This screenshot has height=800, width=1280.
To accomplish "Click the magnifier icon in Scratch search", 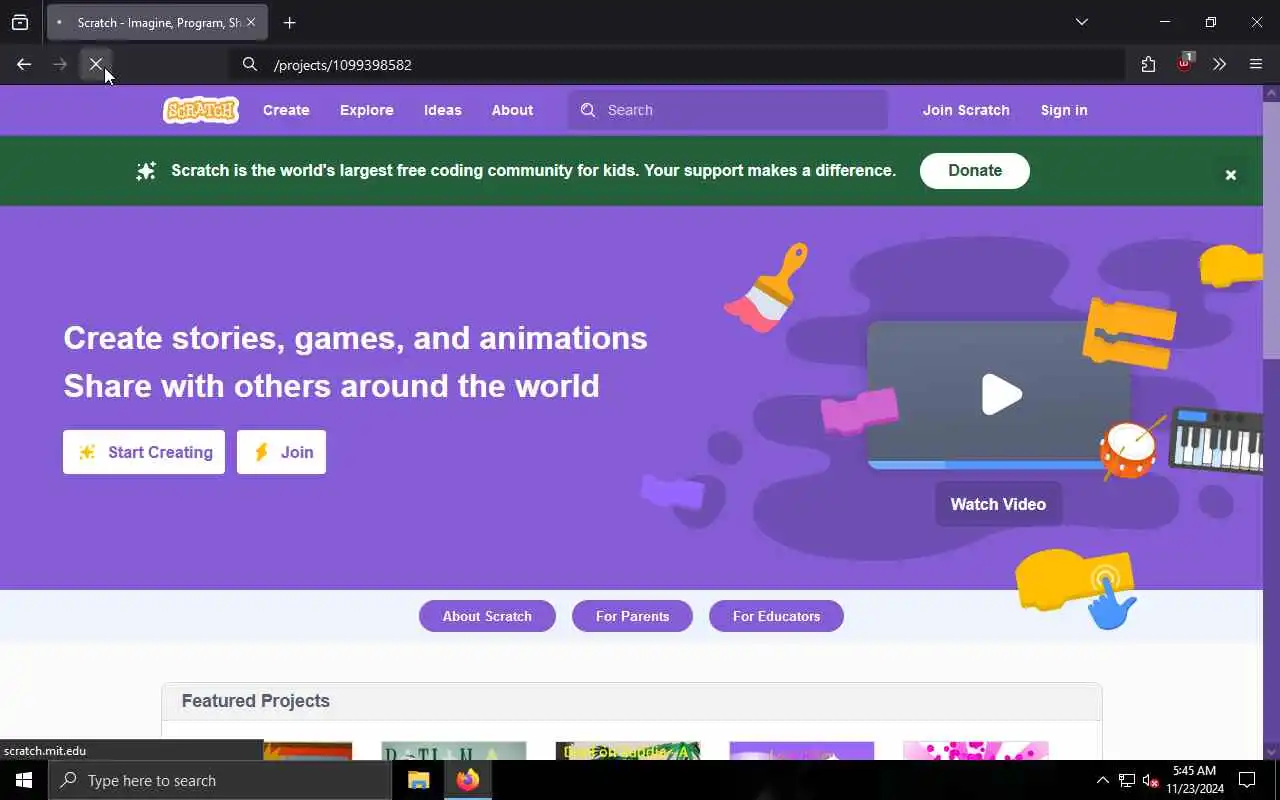I will coord(588,110).
